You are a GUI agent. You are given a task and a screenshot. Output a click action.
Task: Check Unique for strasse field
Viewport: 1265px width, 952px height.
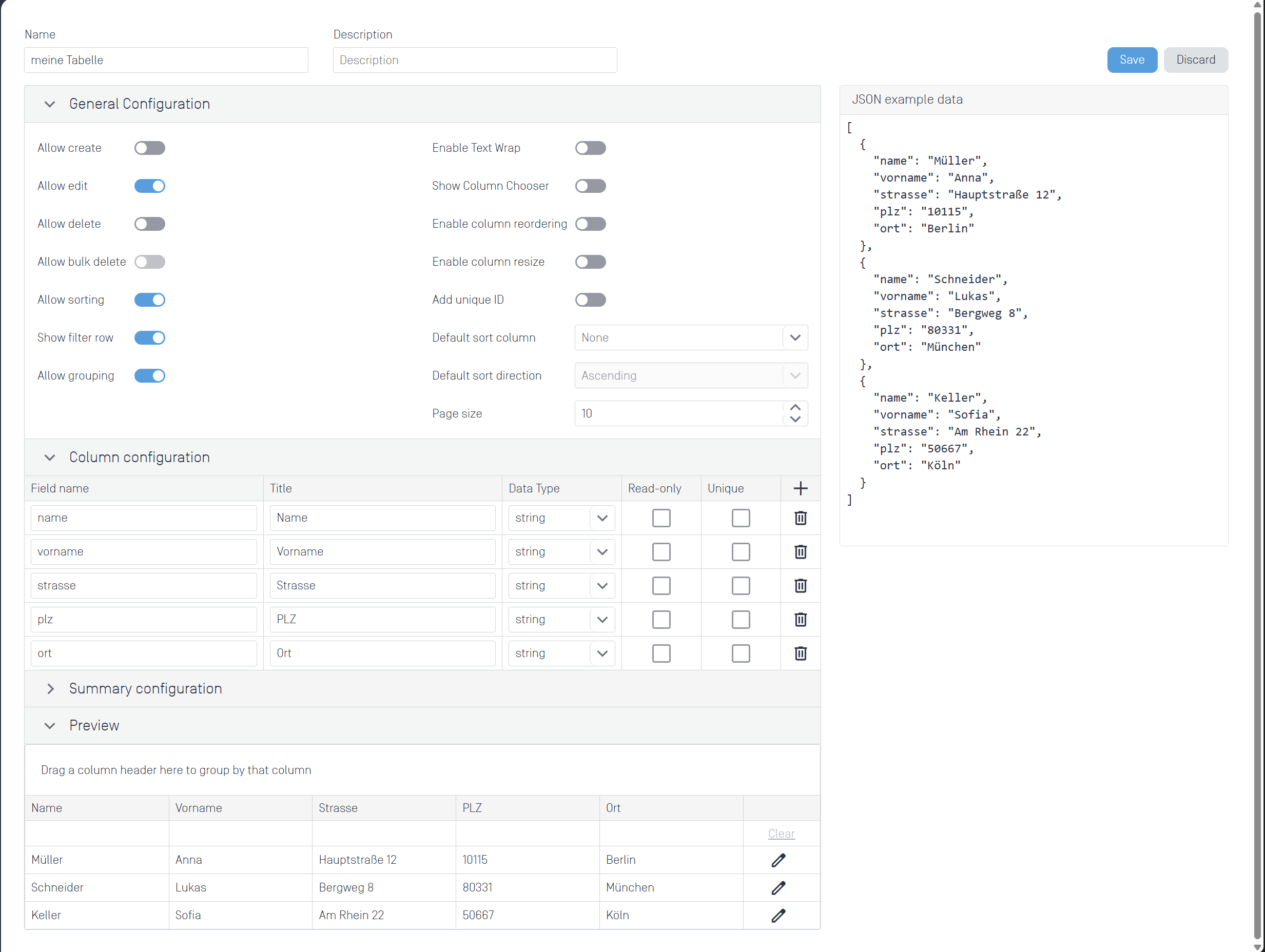pyautogui.click(x=741, y=585)
